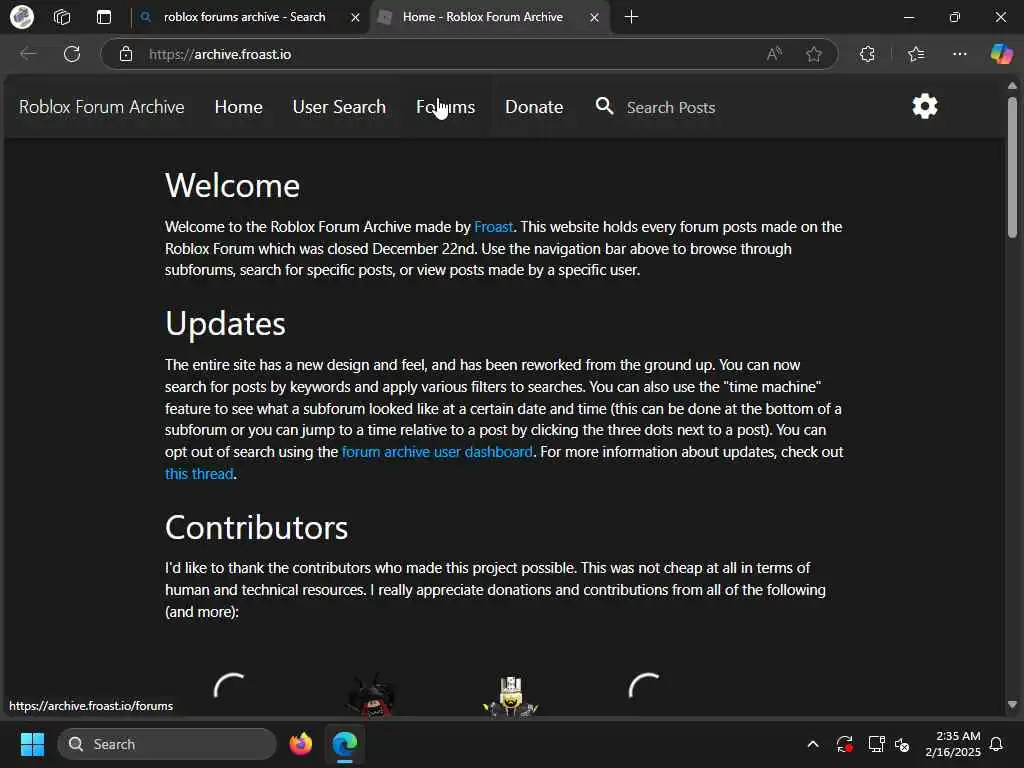
Task: Select the Home - Roblox Forum Archive tab
Action: tap(490, 17)
